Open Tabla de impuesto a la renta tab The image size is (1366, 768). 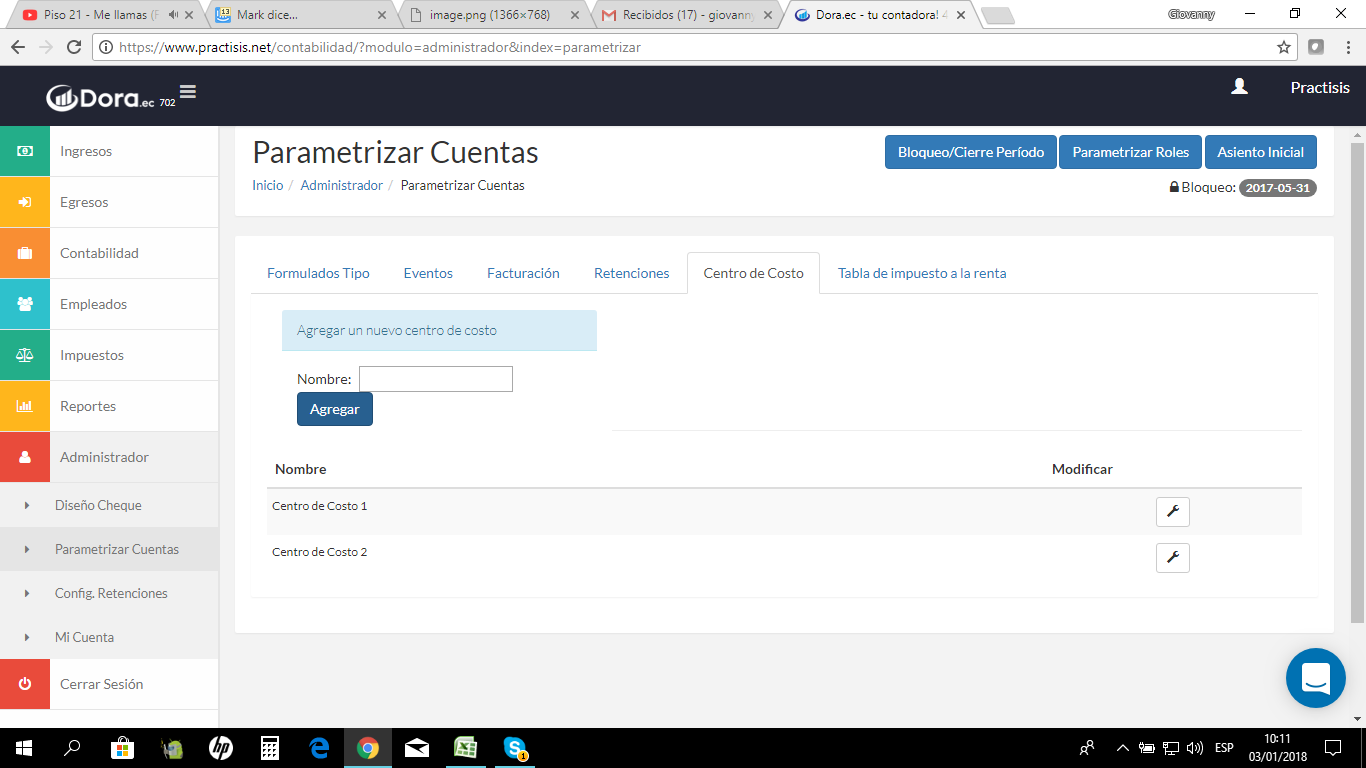922,273
